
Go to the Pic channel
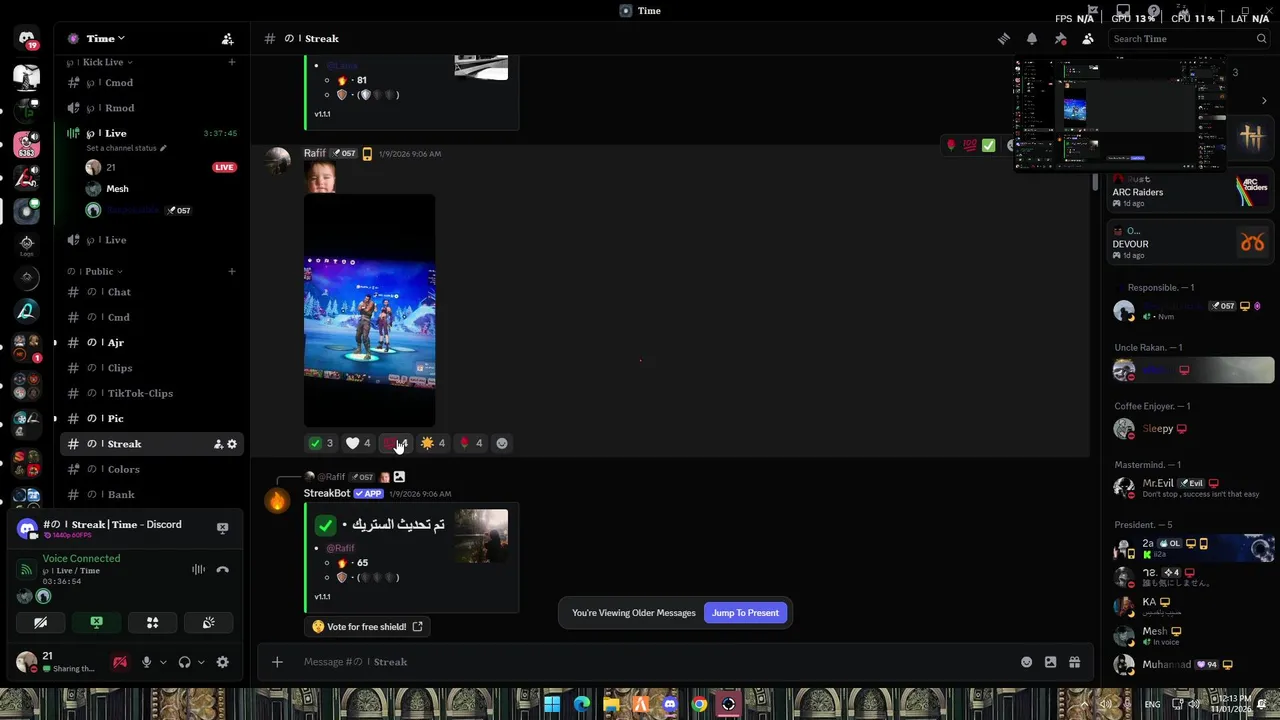coord(150,419)
